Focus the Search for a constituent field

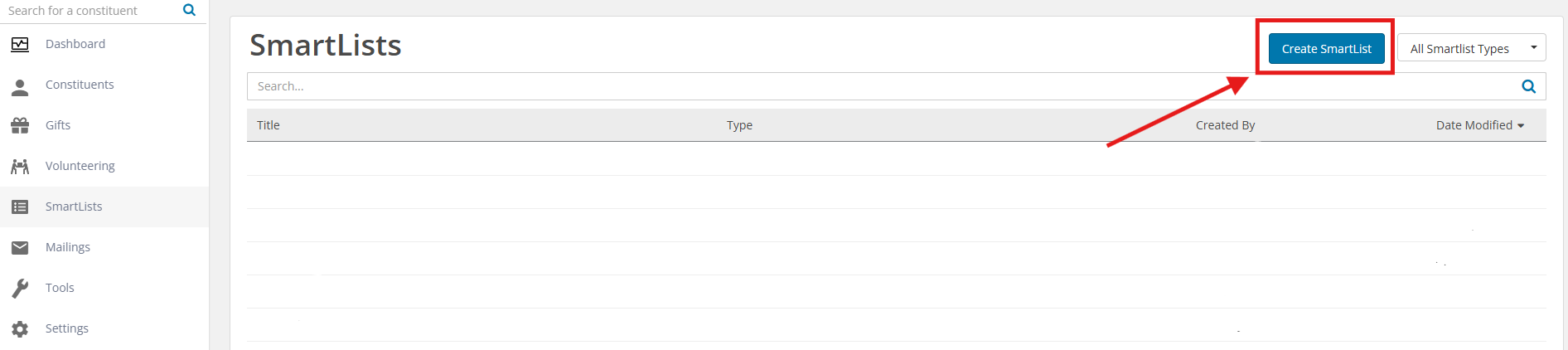(91, 11)
